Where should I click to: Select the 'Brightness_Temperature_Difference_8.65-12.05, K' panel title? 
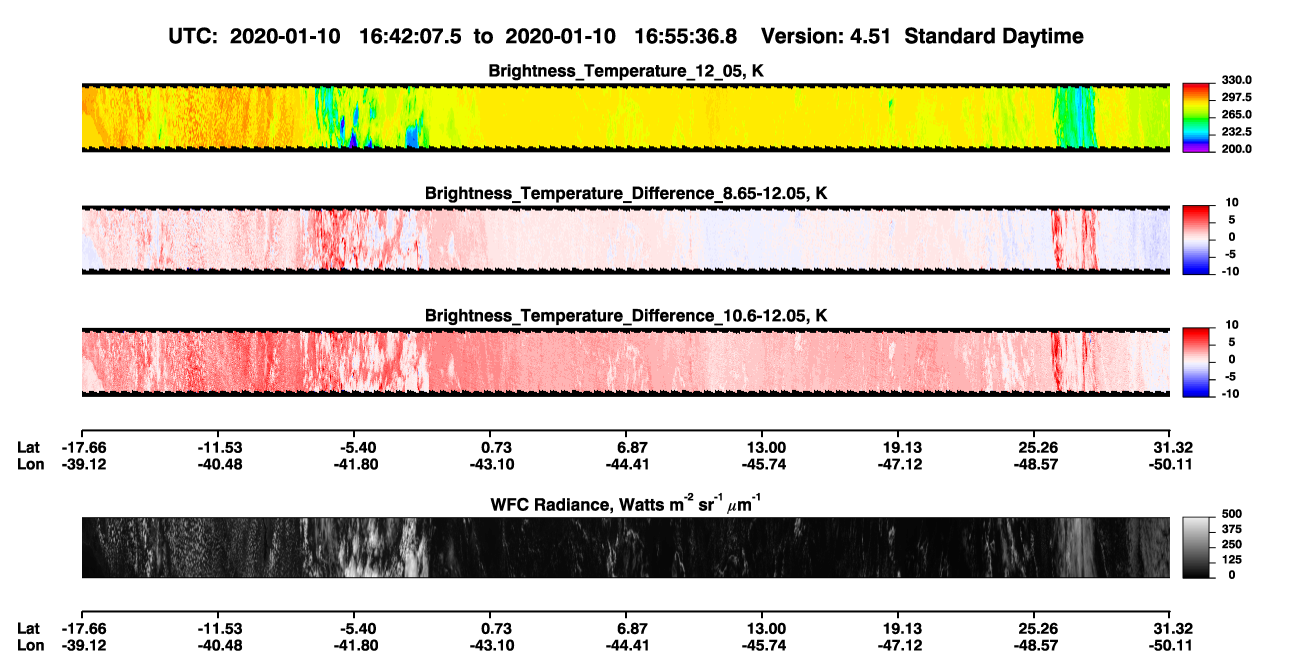(626, 193)
